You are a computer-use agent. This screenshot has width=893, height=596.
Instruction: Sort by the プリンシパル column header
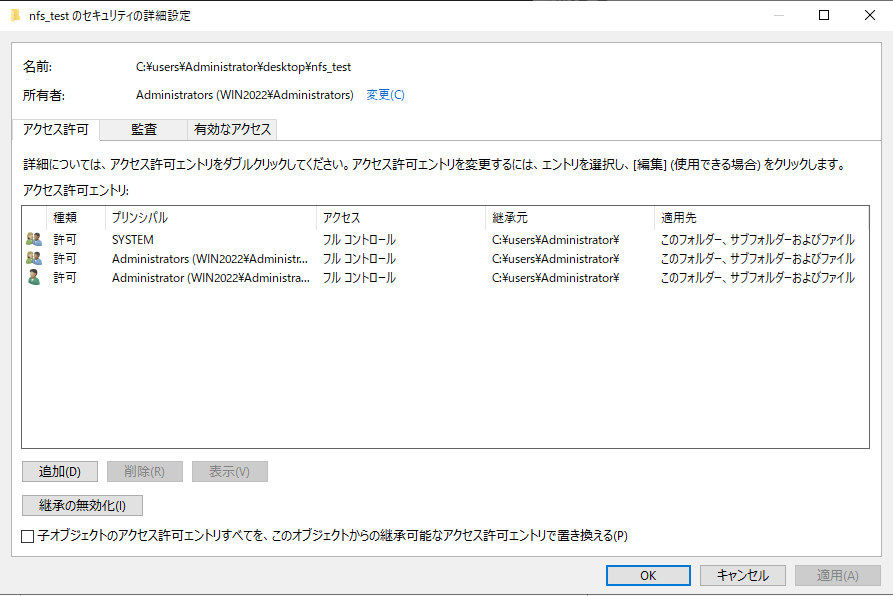(210, 217)
